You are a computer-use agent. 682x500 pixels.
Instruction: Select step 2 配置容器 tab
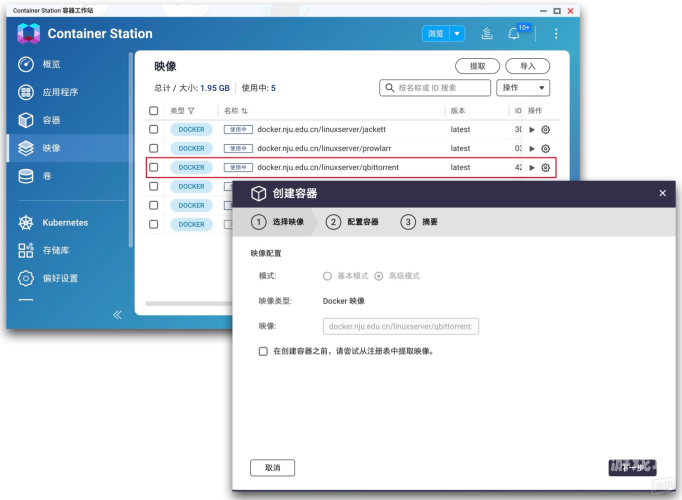352,222
